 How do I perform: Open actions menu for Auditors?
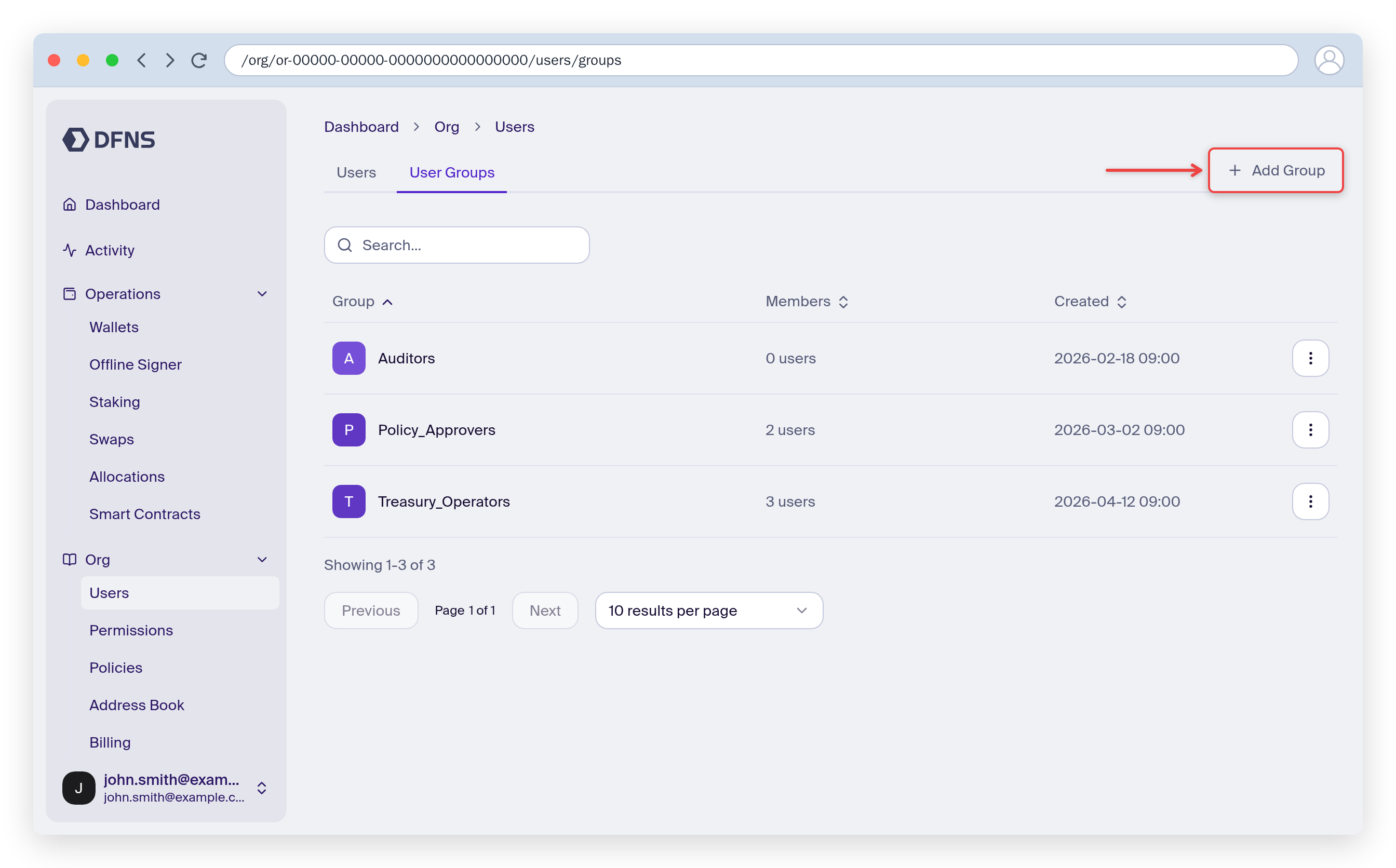tap(1310, 358)
